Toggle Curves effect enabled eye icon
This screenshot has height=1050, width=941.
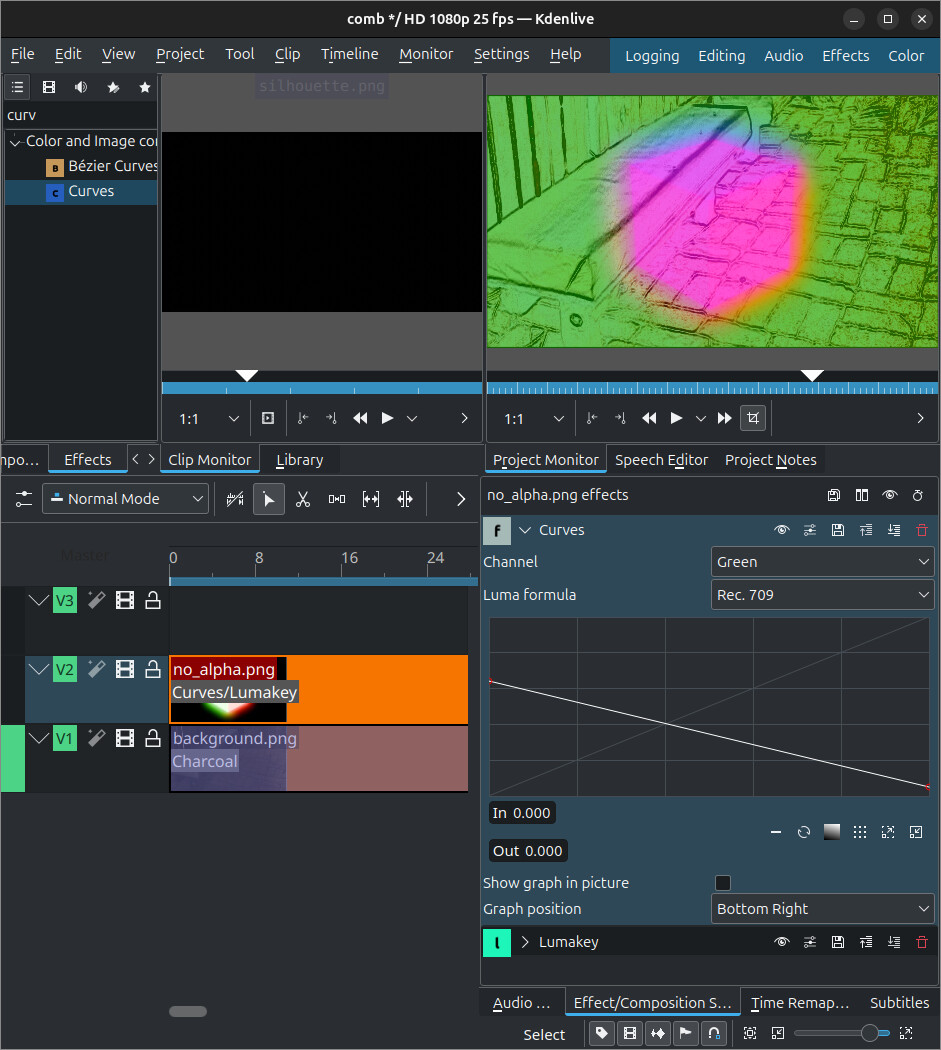(782, 530)
